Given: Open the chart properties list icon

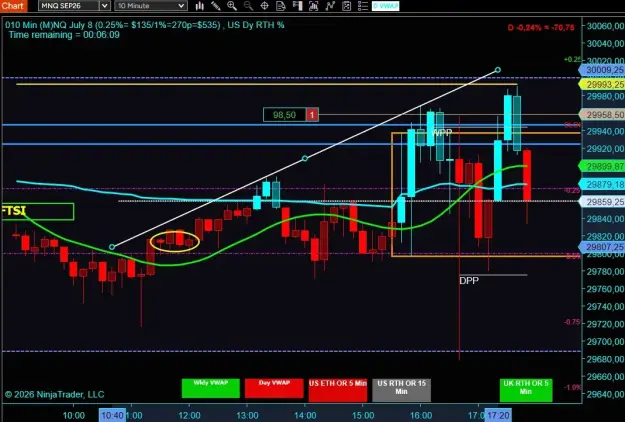Looking at the screenshot, I should [363, 6].
